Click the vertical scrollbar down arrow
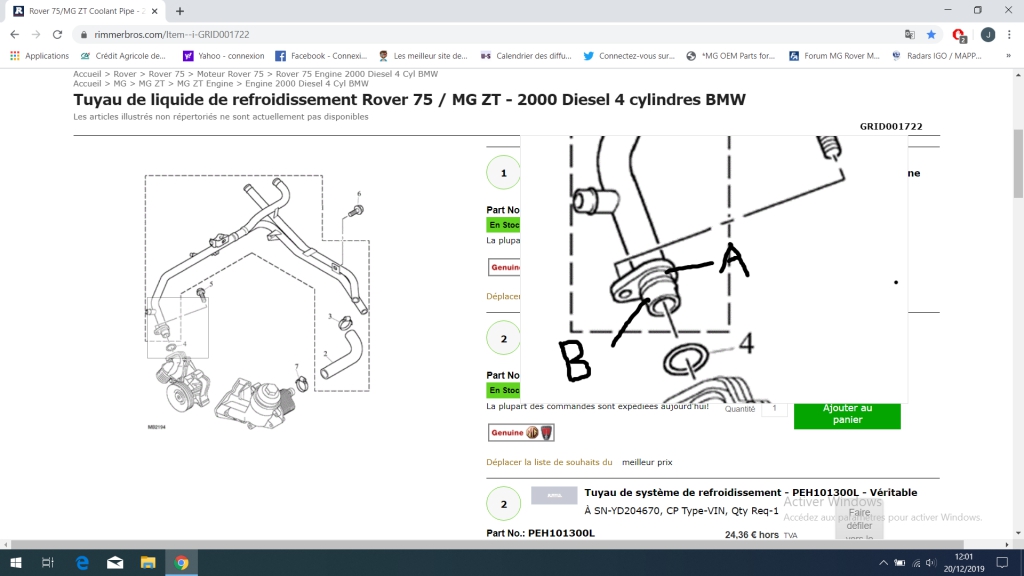The height and width of the screenshot is (576, 1024). [x=1018, y=534]
